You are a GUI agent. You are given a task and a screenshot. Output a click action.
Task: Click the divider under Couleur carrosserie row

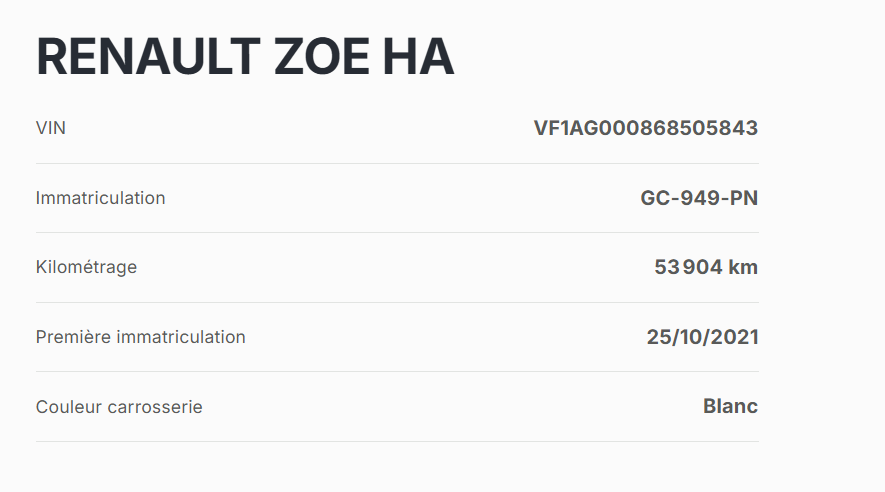(397, 441)
